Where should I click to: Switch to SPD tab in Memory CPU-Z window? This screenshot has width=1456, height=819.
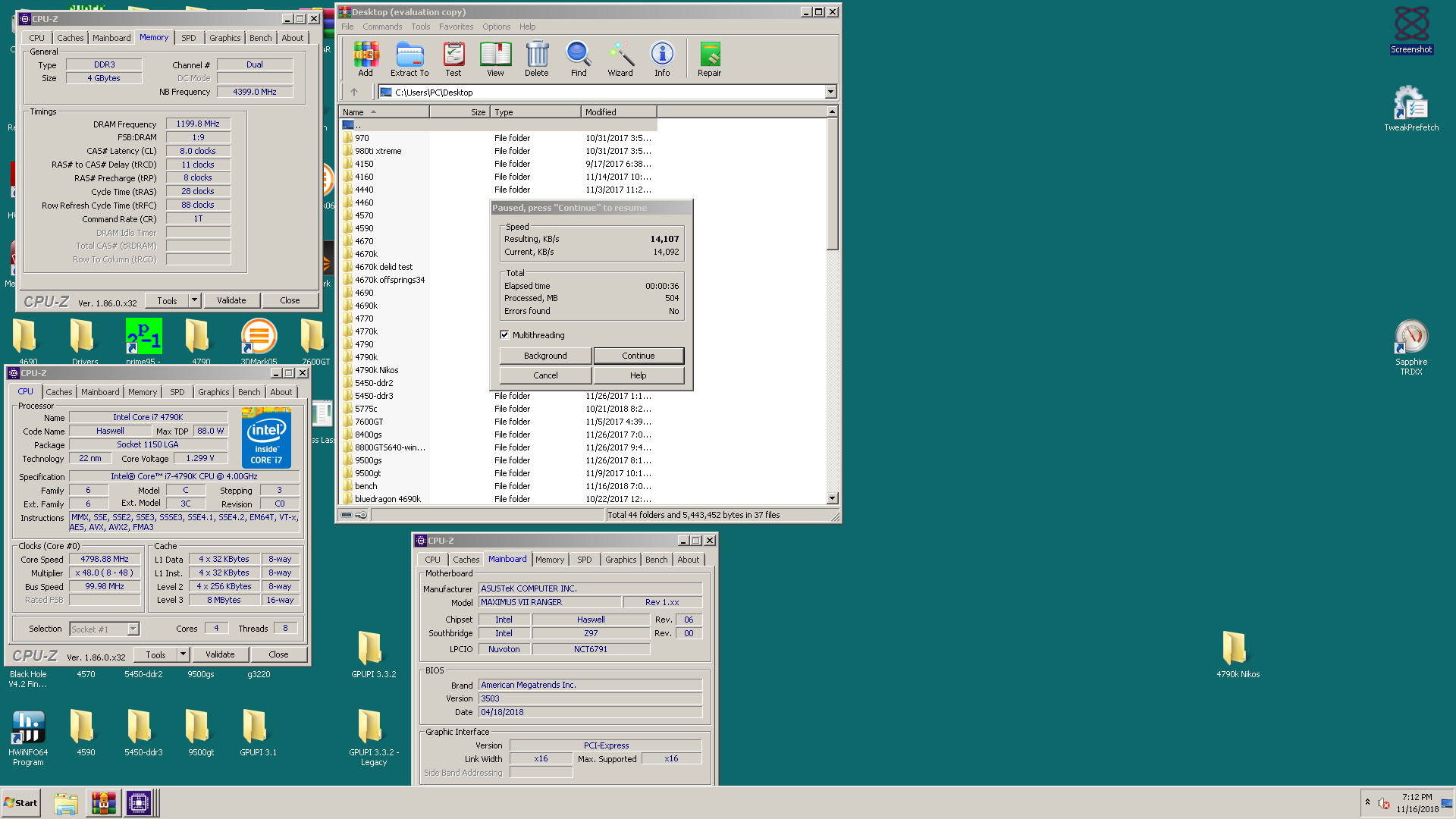pos(189,38)
